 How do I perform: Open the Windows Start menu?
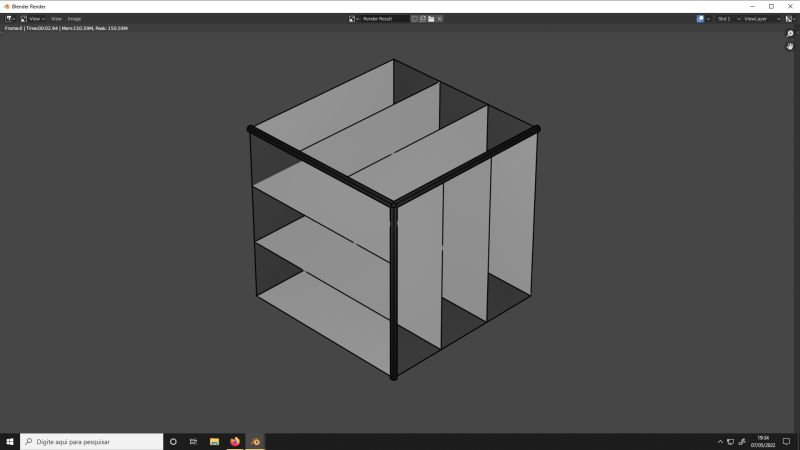click(x=10, y=442)
